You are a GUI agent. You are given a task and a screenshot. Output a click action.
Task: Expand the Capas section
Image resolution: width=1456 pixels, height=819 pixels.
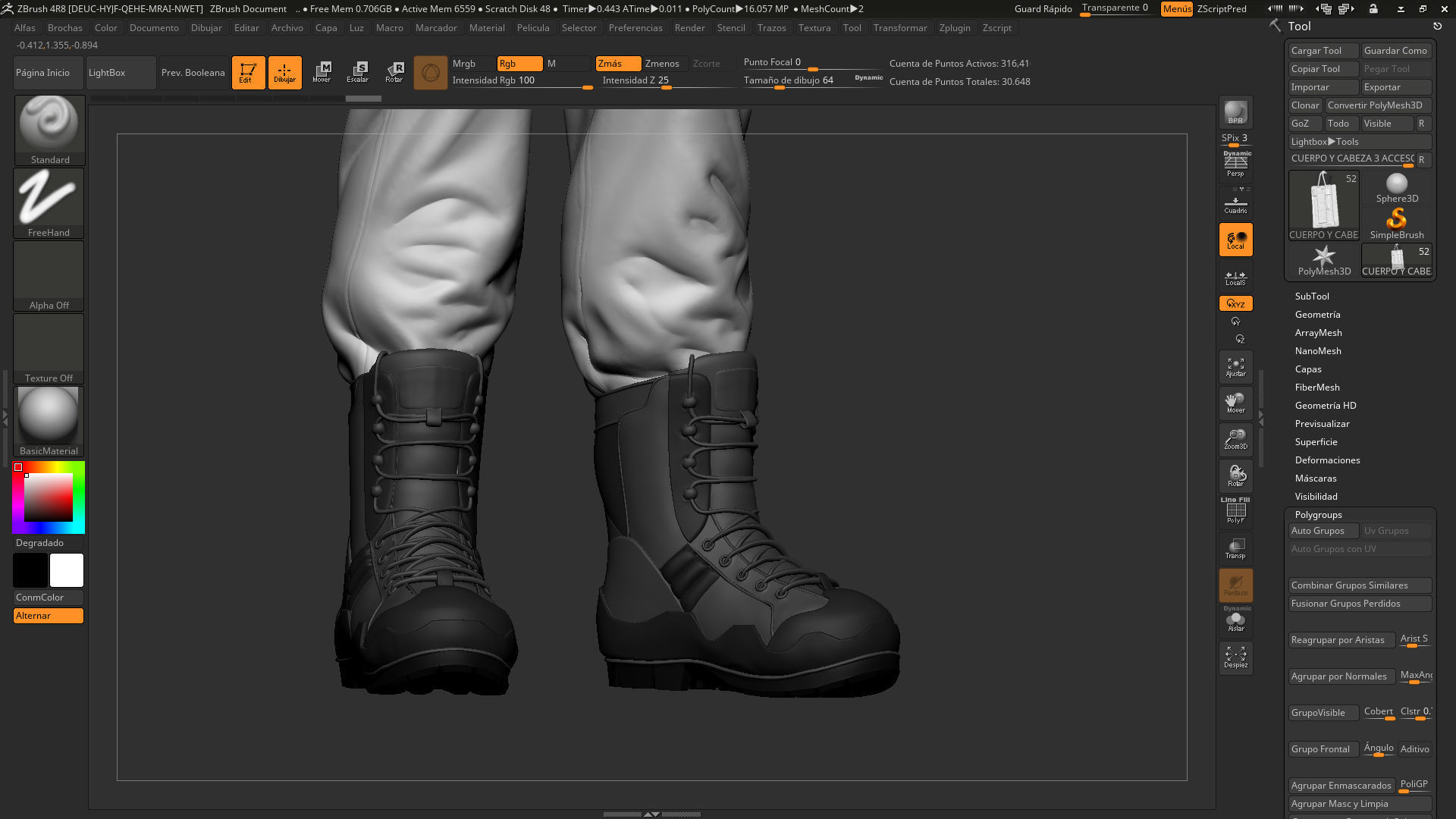pyautogui.click(x=1308, y=369)
